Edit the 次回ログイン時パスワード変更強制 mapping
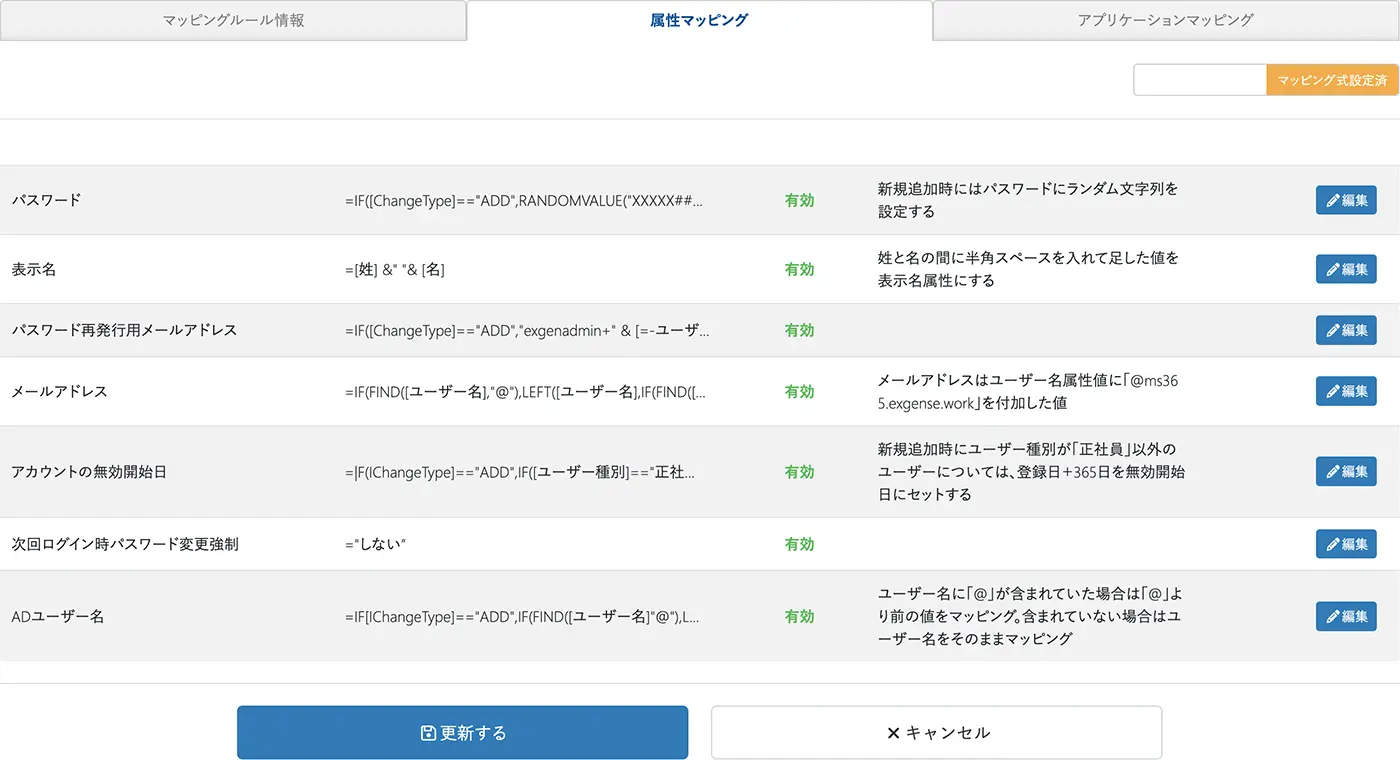The width and height of the screenshot is (1400, 760). click(1345, 544)
